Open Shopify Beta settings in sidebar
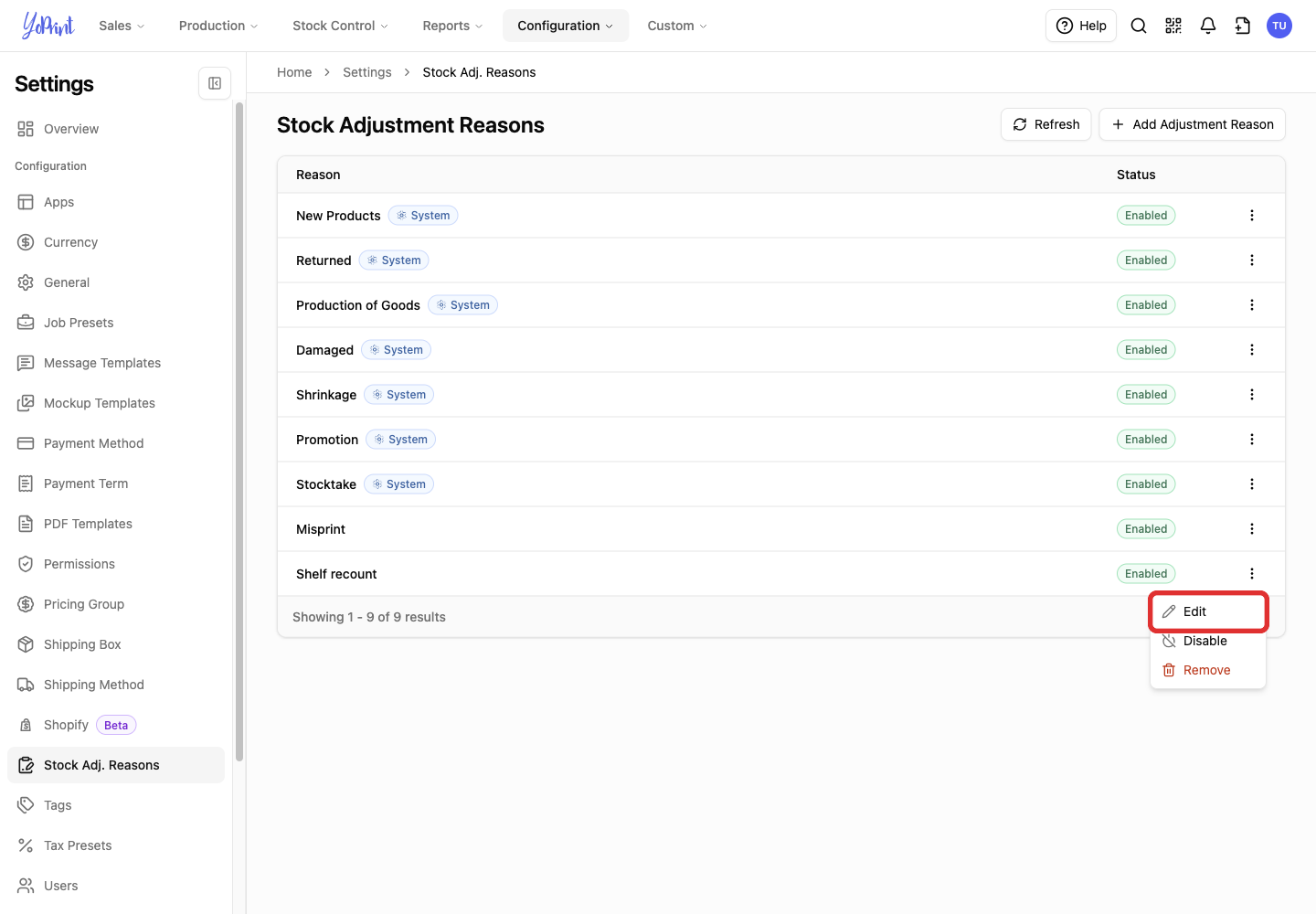This screenshot has height=914, width=1316. click(x=116, y=725)
